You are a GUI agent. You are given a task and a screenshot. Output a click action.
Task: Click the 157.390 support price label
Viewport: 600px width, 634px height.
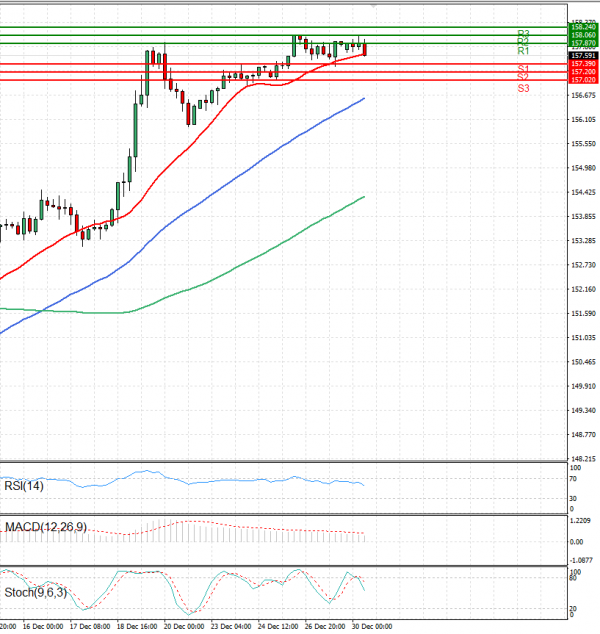[x=583, y=64]
